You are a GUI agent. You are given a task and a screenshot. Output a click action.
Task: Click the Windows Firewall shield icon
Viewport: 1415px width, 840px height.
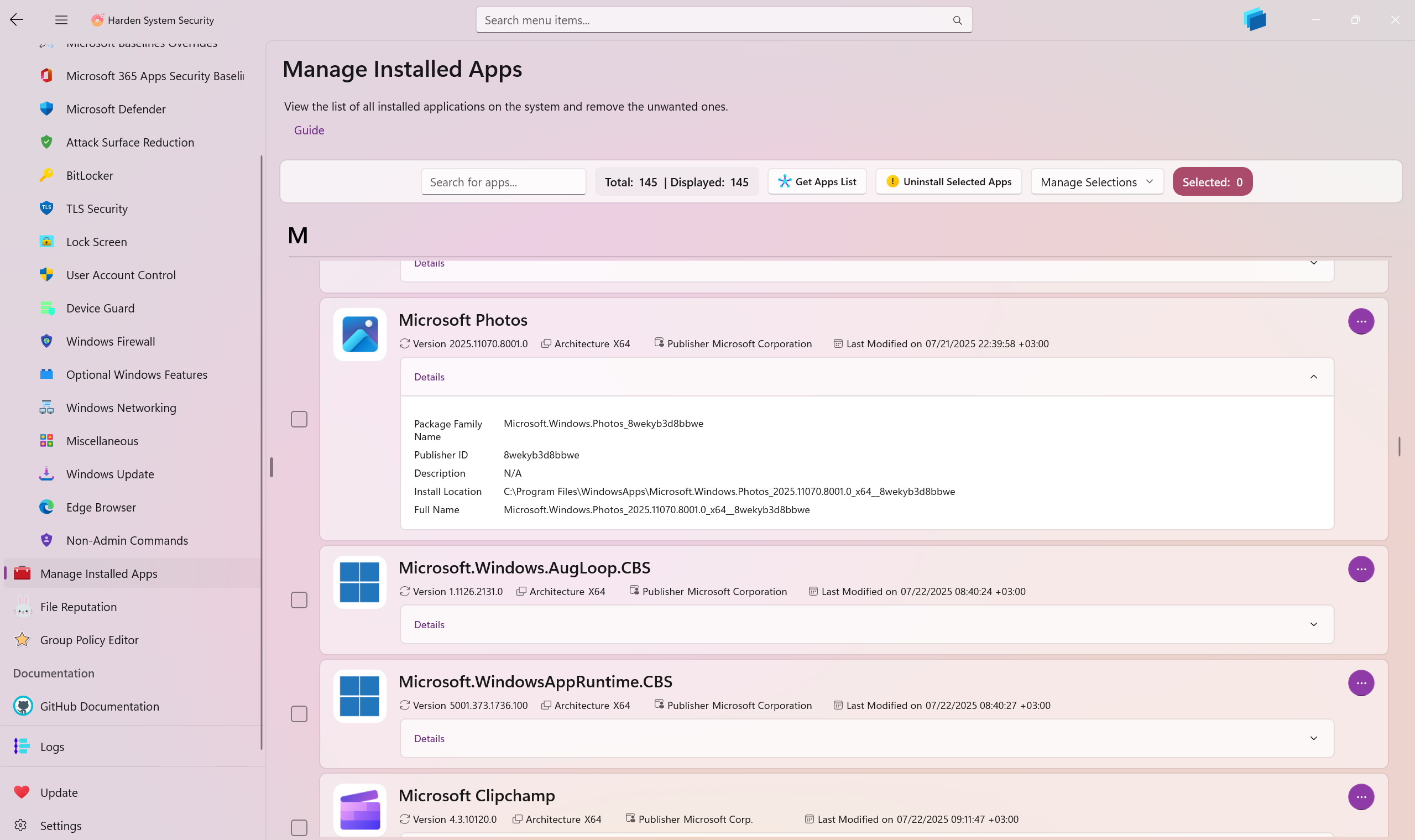tap(46, 341)
